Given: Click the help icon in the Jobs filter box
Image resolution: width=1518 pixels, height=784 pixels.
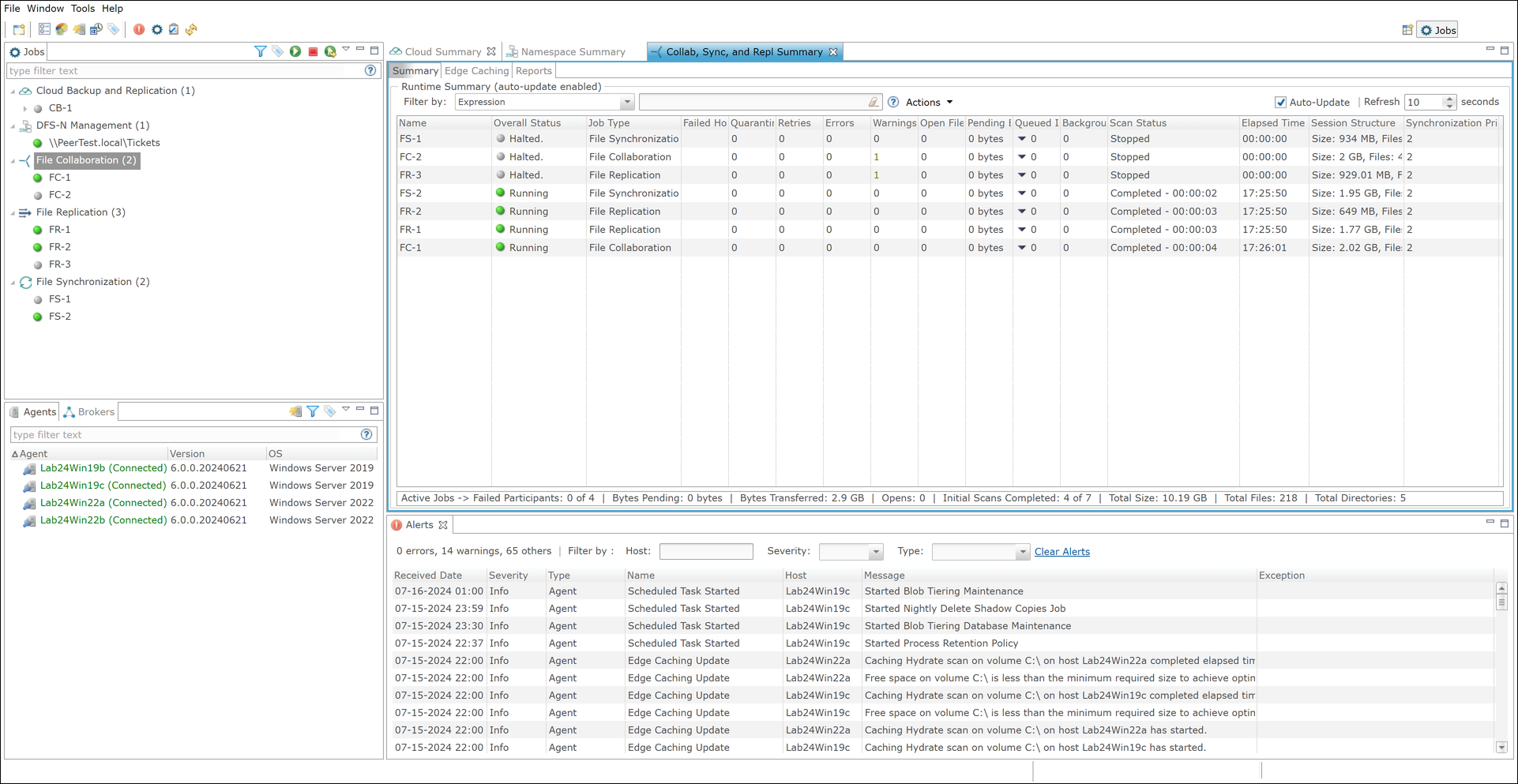Looking at the screenshot, I should pyautogui.click(x=370, y=70).
